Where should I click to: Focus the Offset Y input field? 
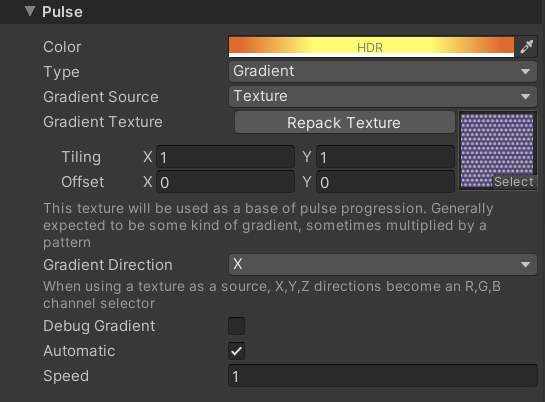click(x=385, y=182)
